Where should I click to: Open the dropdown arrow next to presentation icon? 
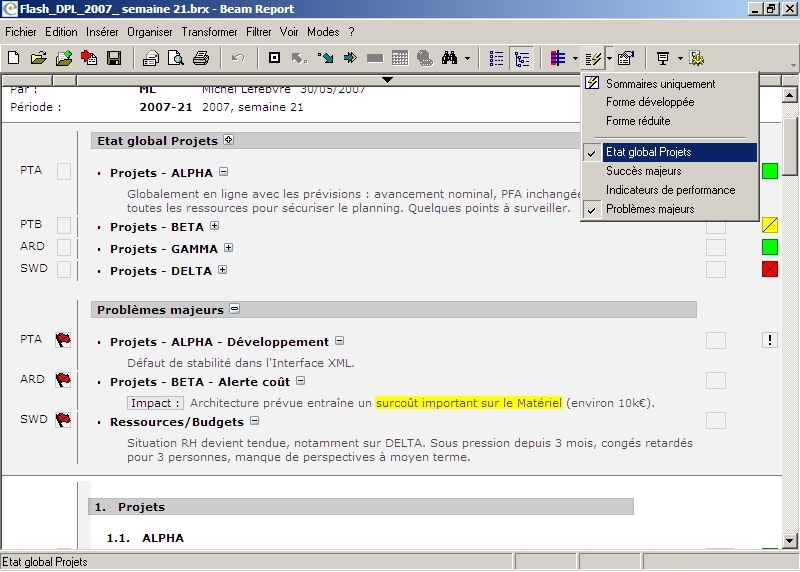tap(680, 59)
